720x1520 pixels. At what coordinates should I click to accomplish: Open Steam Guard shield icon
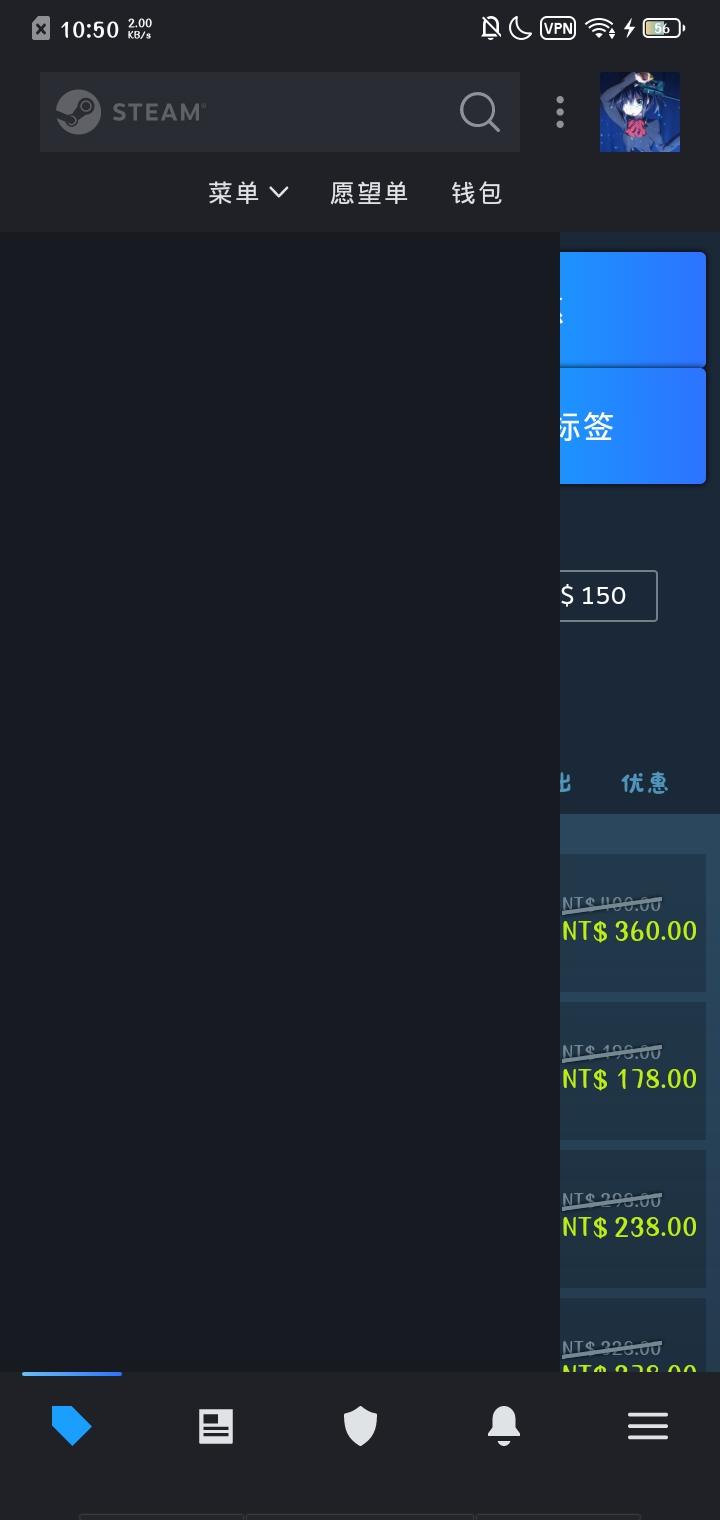point(360,1426)
